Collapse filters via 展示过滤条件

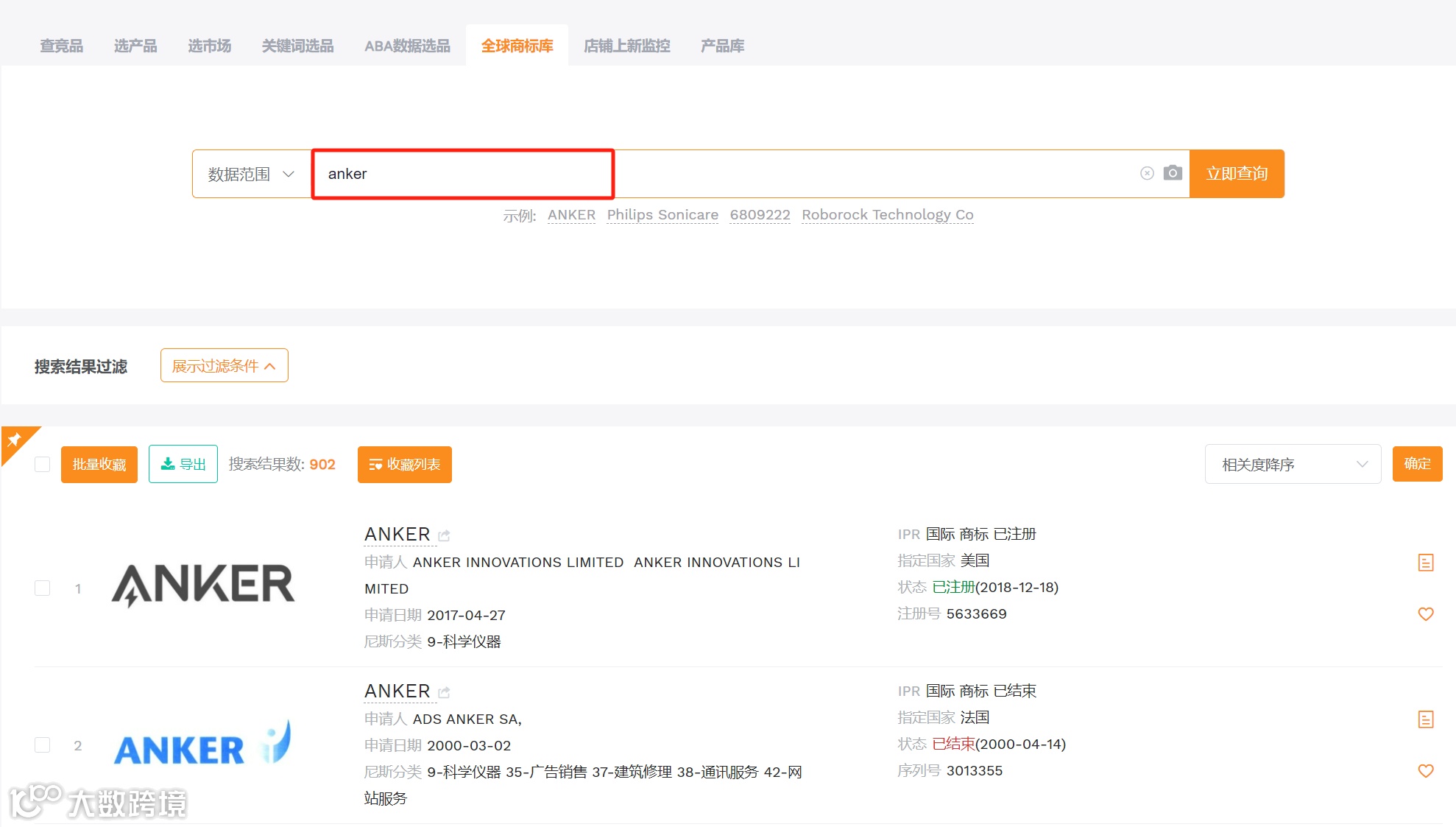pyautogui.click(x=224, y=366)
